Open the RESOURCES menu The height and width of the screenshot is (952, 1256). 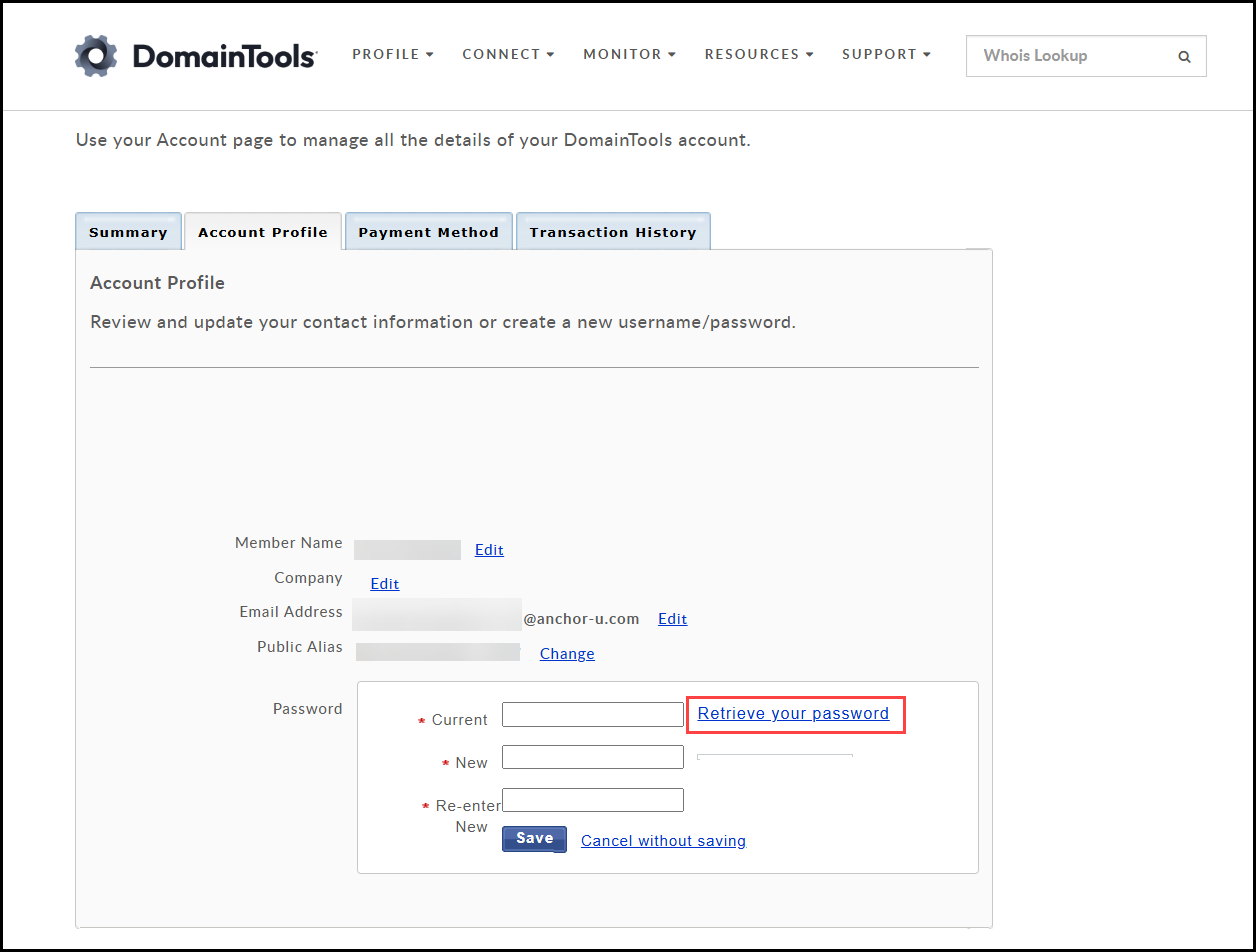[x=759, y=54]
